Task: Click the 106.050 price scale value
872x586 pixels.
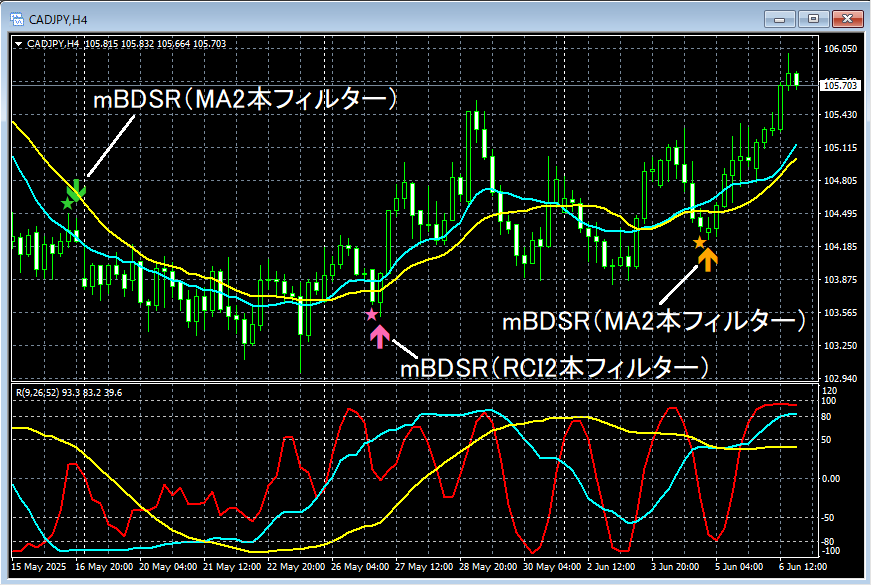Action: coord(840,48)
